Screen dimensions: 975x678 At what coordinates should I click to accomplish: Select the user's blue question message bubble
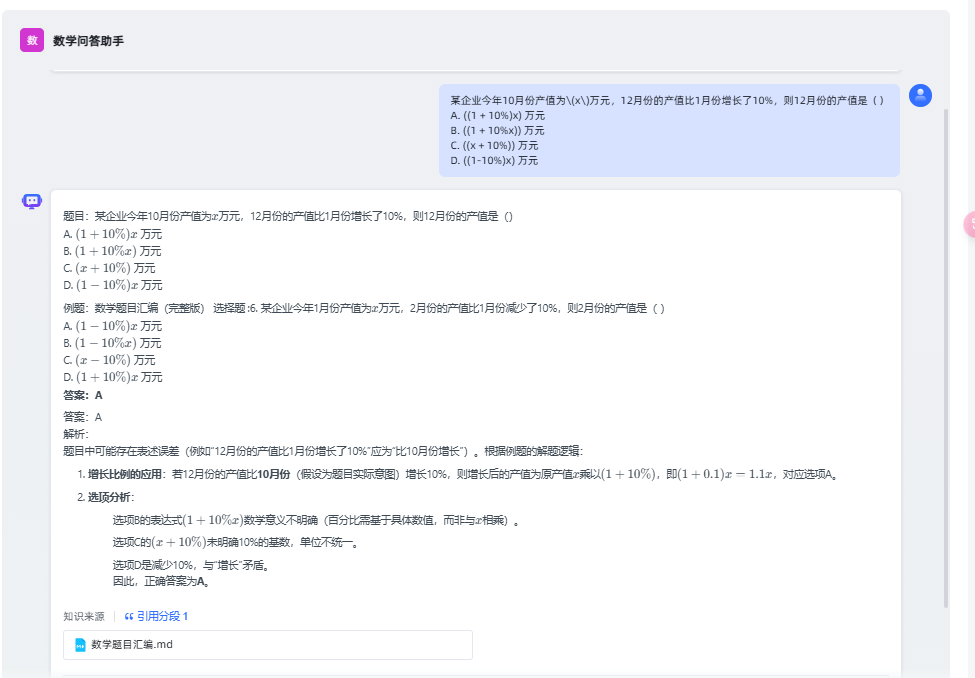pyautogui.click(x=668, y=130)
